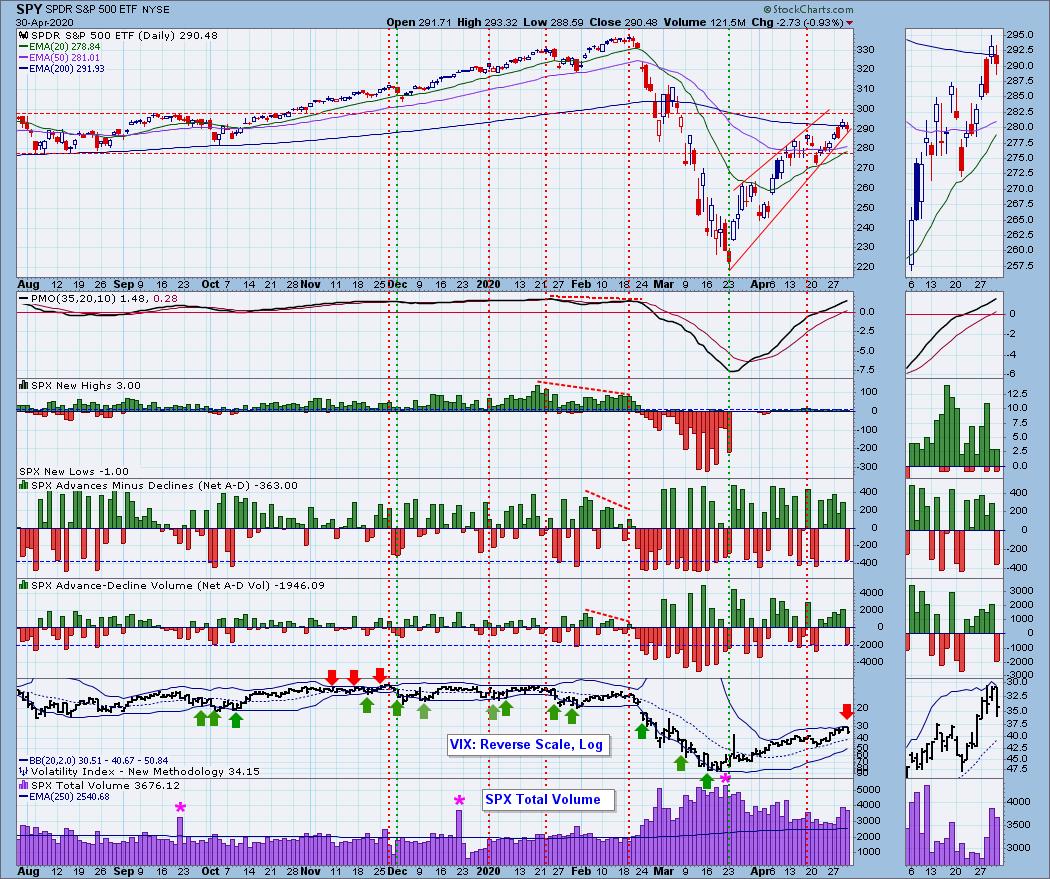Screen dimensions: 1050x879
Task: Click the -7.5 label on the PMO axis
Action: (867, 370)
